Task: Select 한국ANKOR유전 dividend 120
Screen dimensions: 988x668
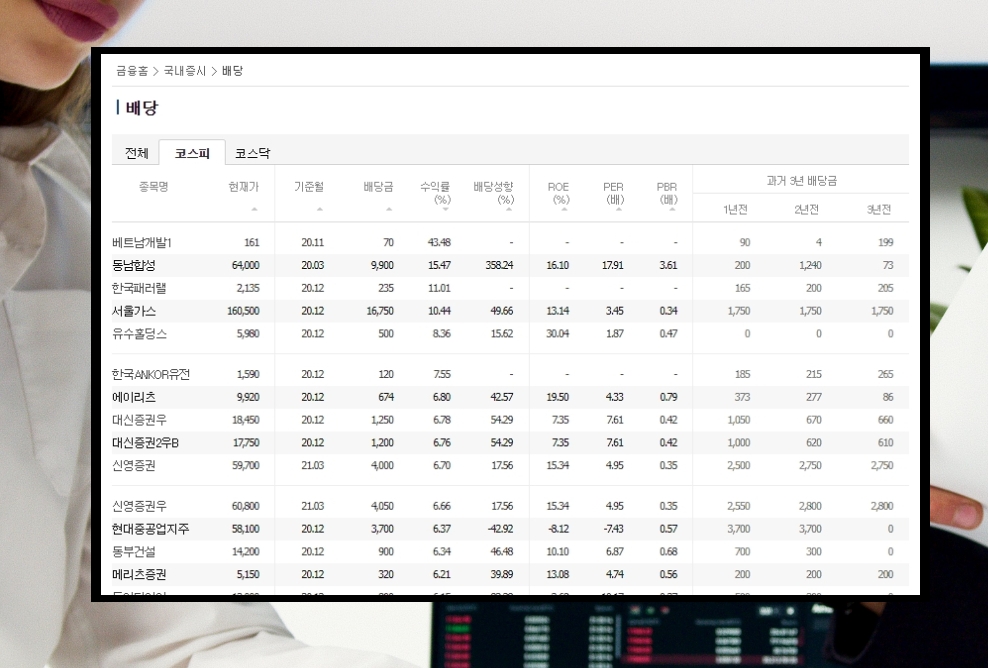Action: point(386,374)
